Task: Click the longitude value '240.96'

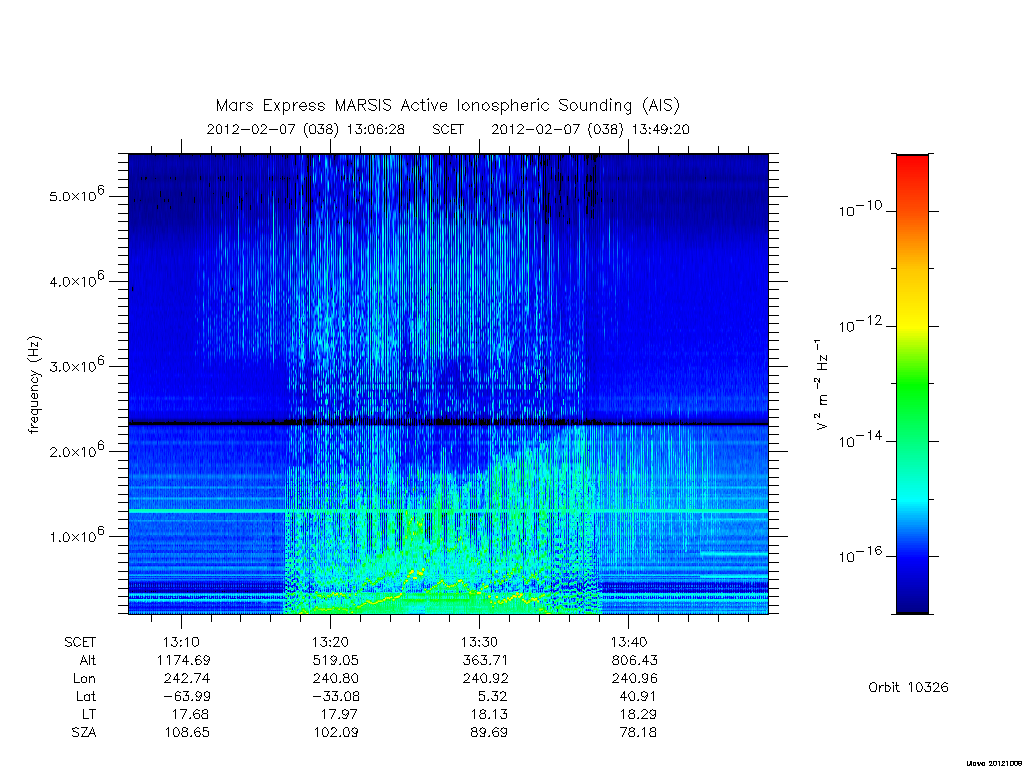Action: tap(634, 679)
